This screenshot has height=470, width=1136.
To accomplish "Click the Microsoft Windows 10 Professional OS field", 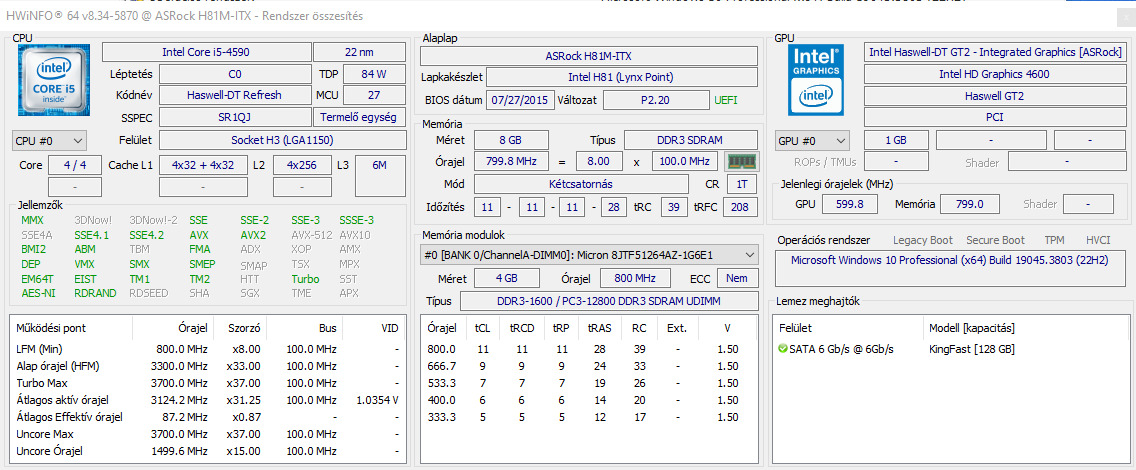I will [x=949, y=268].
